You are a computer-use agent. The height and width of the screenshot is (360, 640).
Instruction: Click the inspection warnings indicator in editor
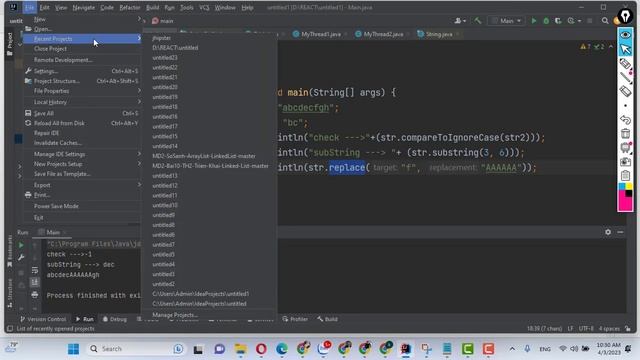(x=592, y=47)
